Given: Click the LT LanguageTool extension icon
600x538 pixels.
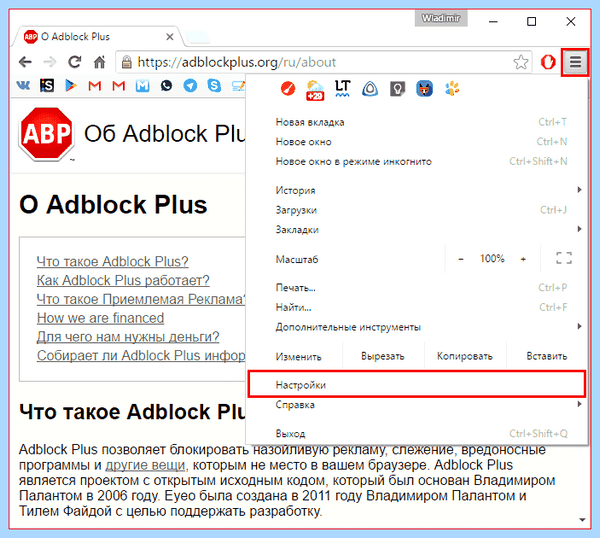Looking at the screenshot, I should click(x=342, y=89).
